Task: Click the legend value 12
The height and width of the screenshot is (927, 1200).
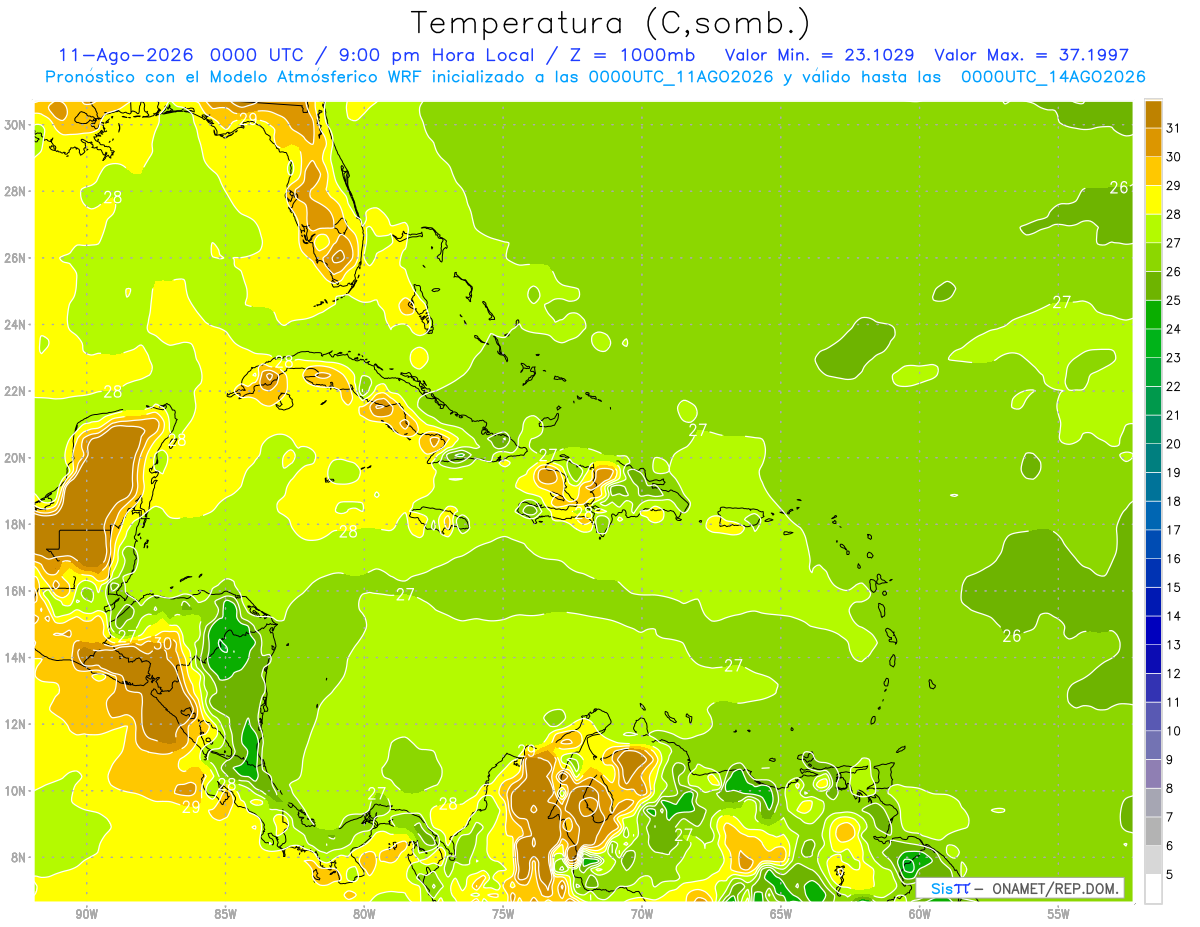Action: (x=1174, y=673)
